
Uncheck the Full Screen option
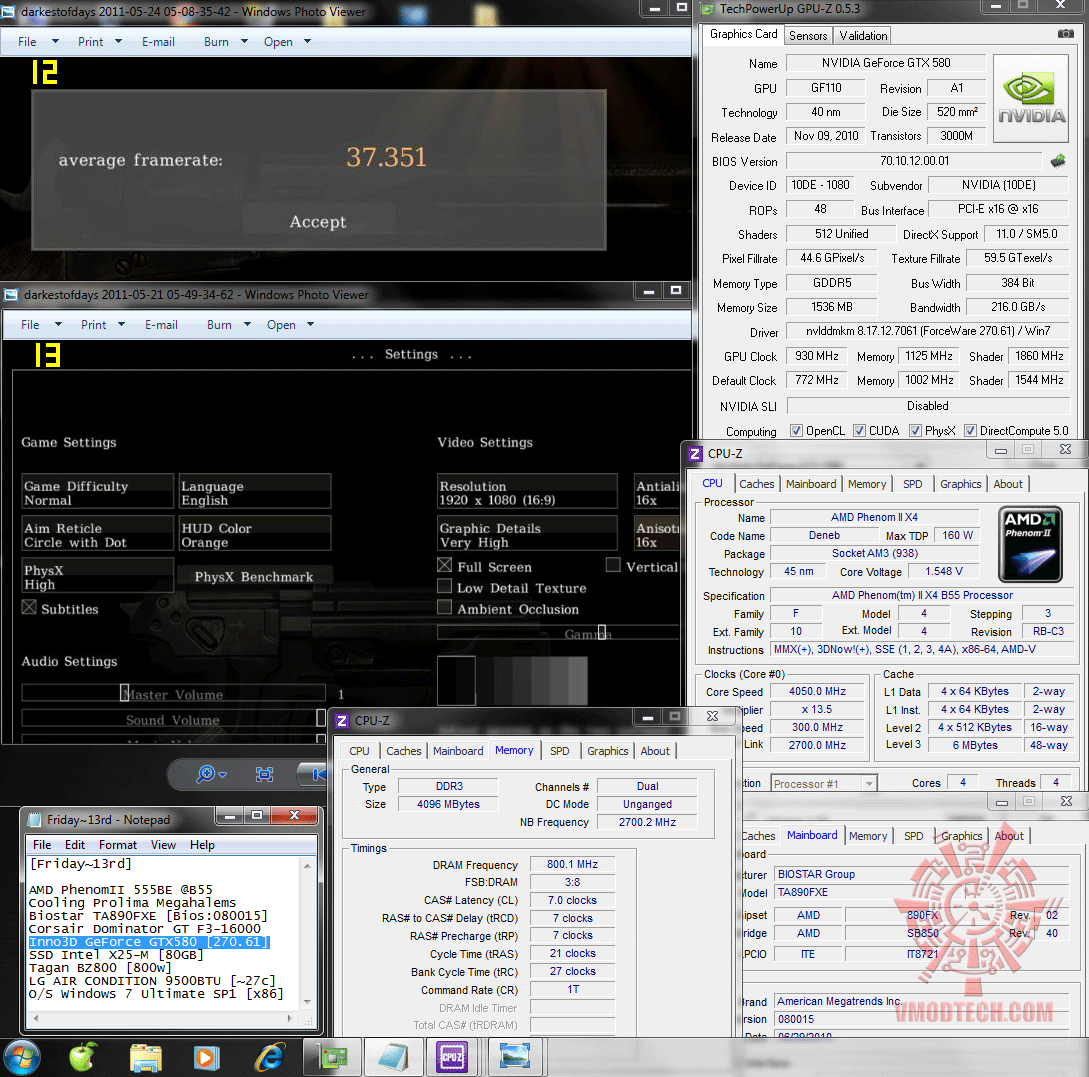tap(444, 565)
